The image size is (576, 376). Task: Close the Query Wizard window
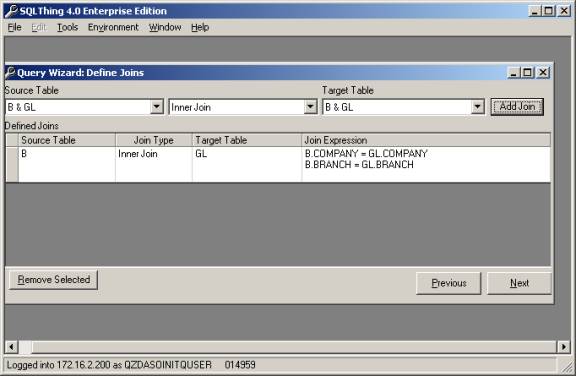tap(543, 73)
